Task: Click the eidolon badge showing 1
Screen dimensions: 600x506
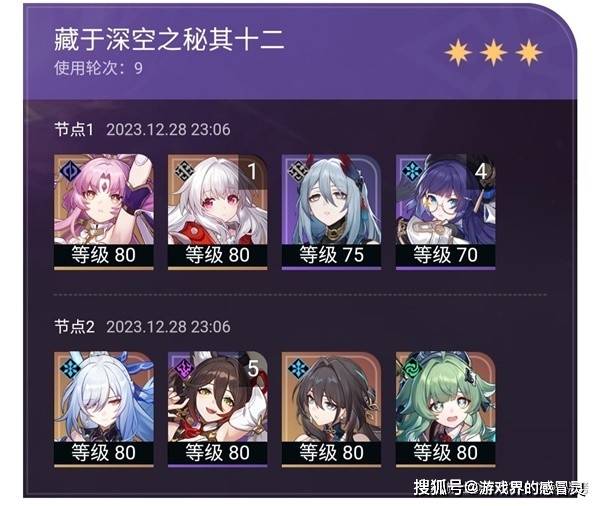Action: click(252, 171)
